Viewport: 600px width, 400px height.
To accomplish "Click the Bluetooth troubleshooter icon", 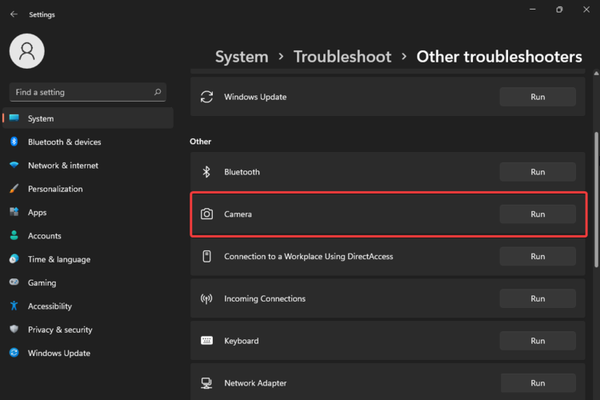I will pyautogui.click(x=207, y=172).
